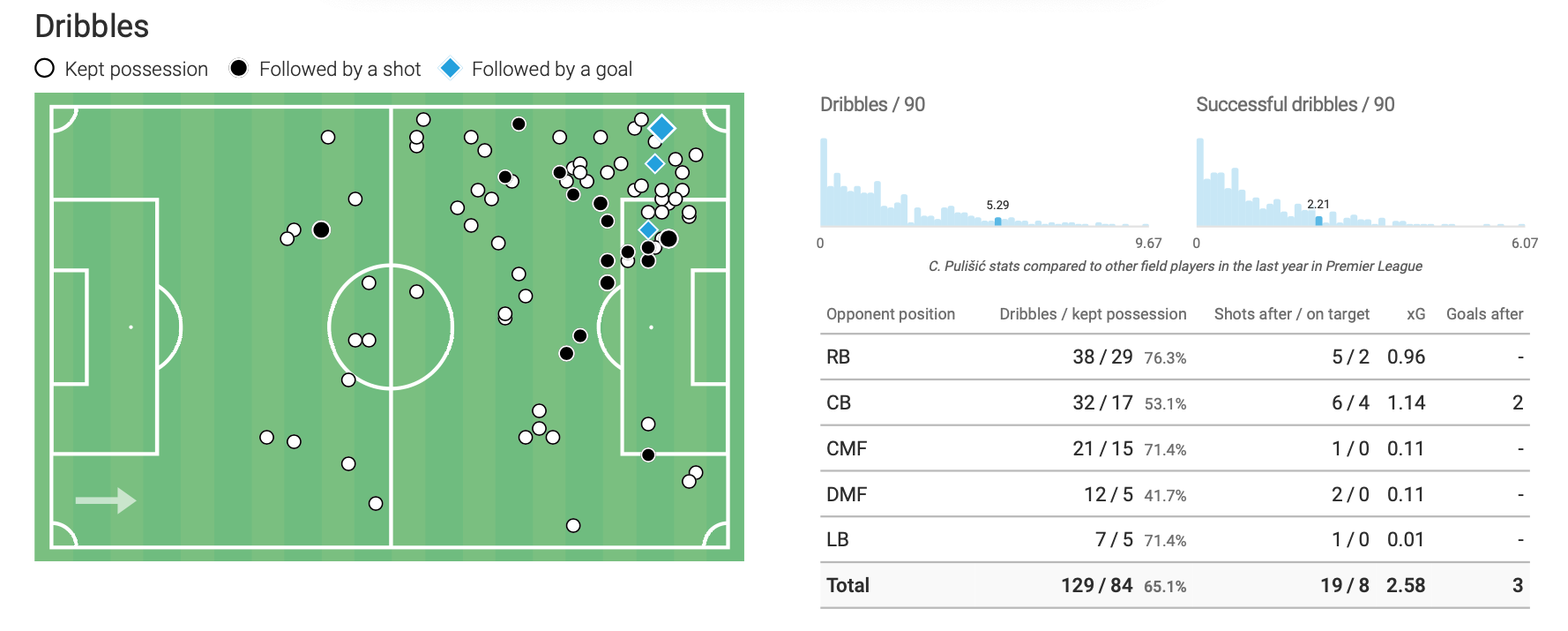This screenshot has width=1568, height=631.
Task: Select the largest blue diamond goal marker on pitch
Action: pyautogui.click(x=661, y=129)
